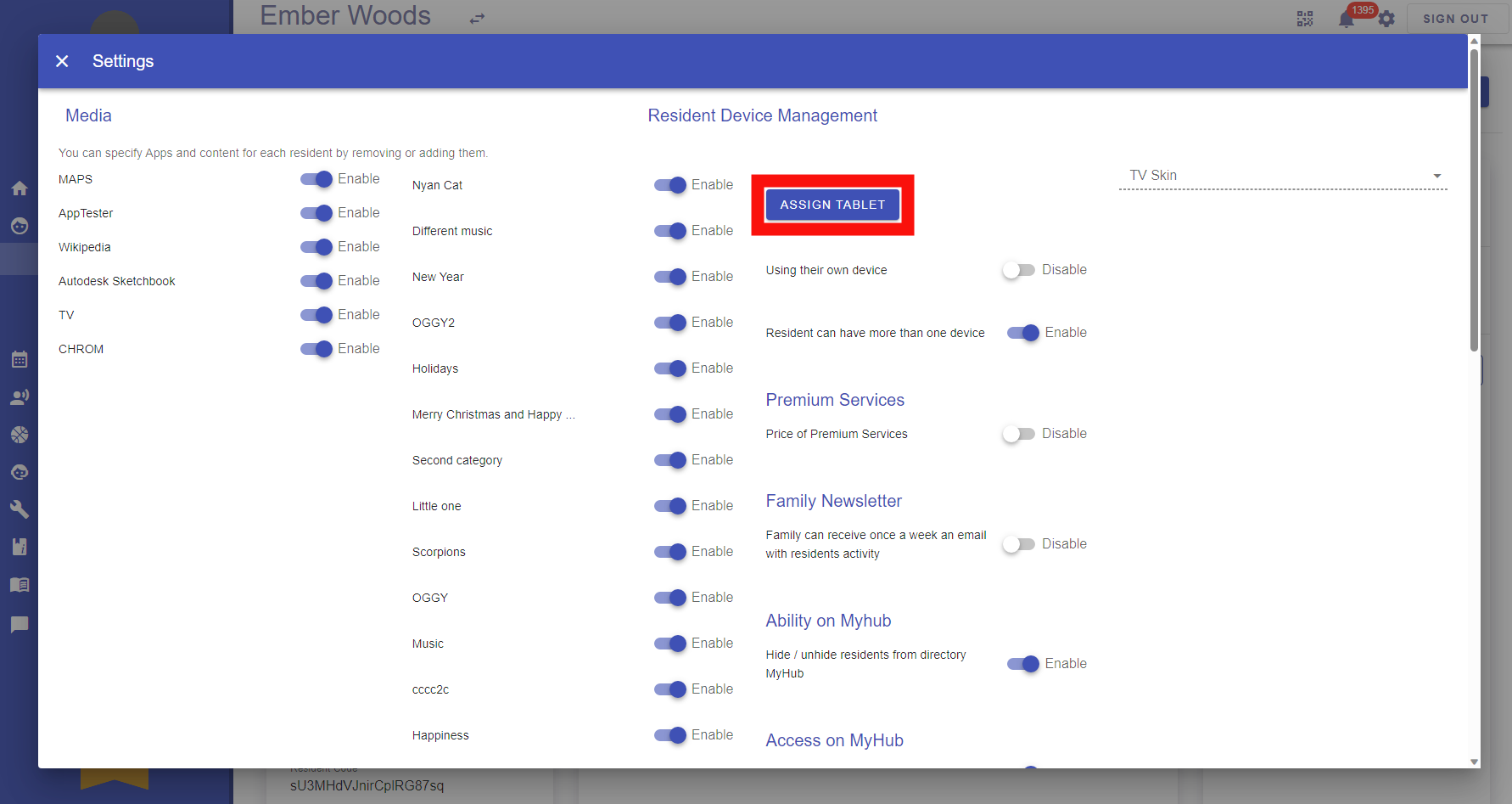Toggle the Holidays switch

point(670,368)
